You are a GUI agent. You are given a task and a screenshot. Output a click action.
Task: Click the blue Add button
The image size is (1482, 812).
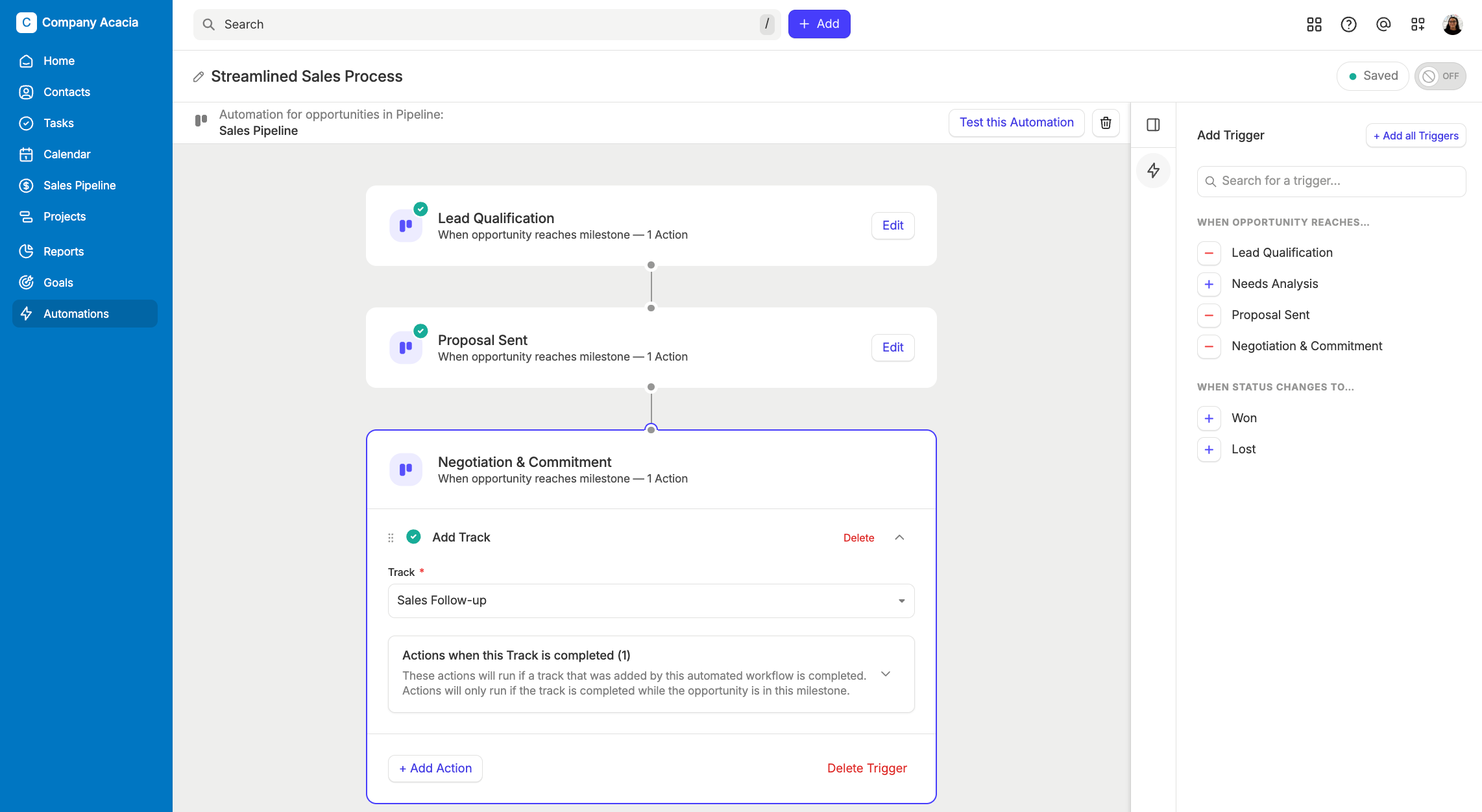pyautogui.click(x=819, y=24)
